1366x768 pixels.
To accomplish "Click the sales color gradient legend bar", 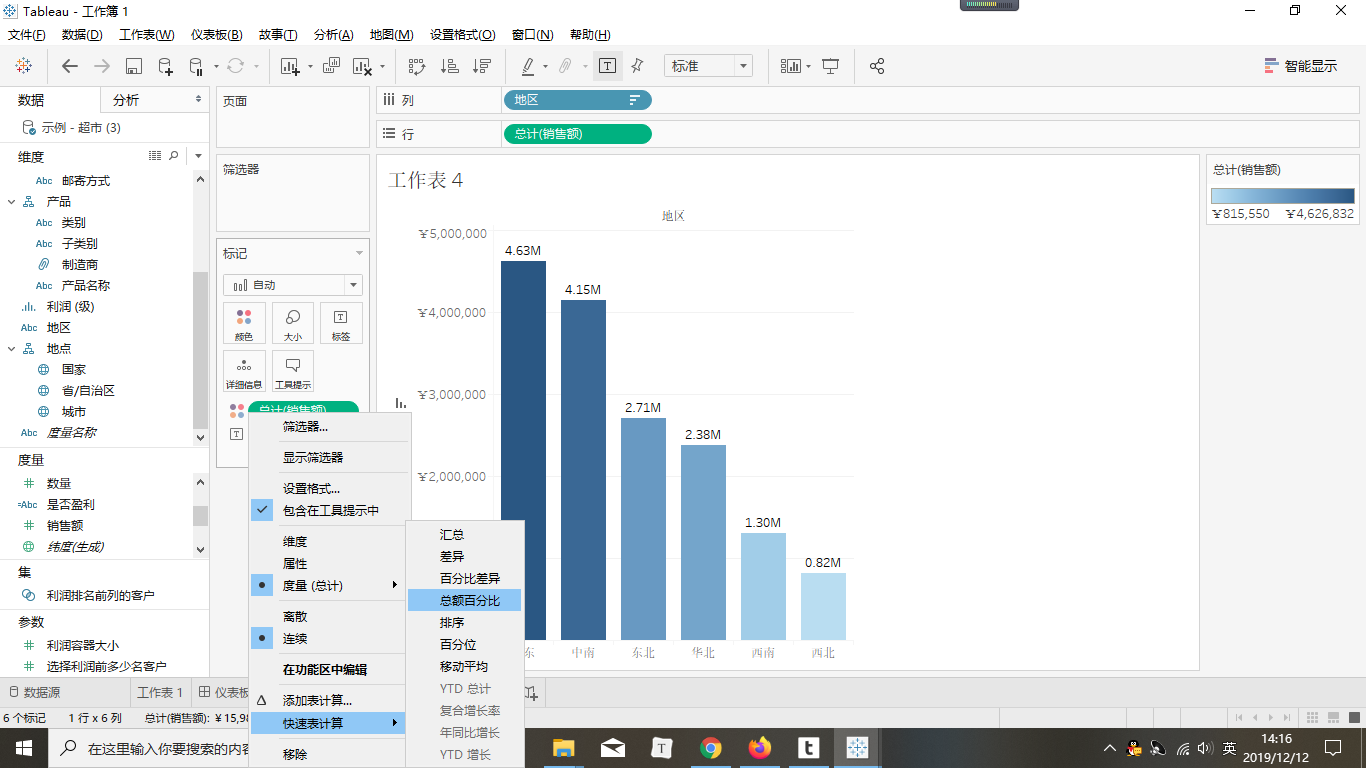I will coord(1283,196).
